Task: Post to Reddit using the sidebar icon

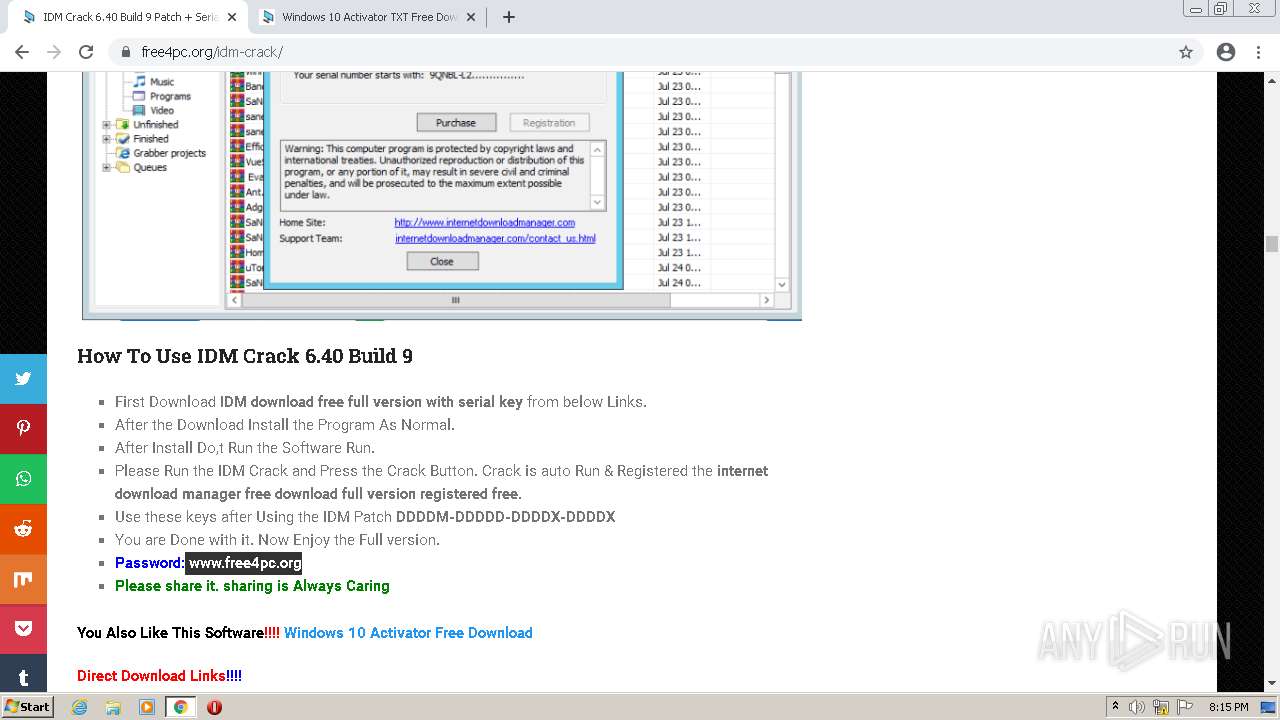Action: 23,529
